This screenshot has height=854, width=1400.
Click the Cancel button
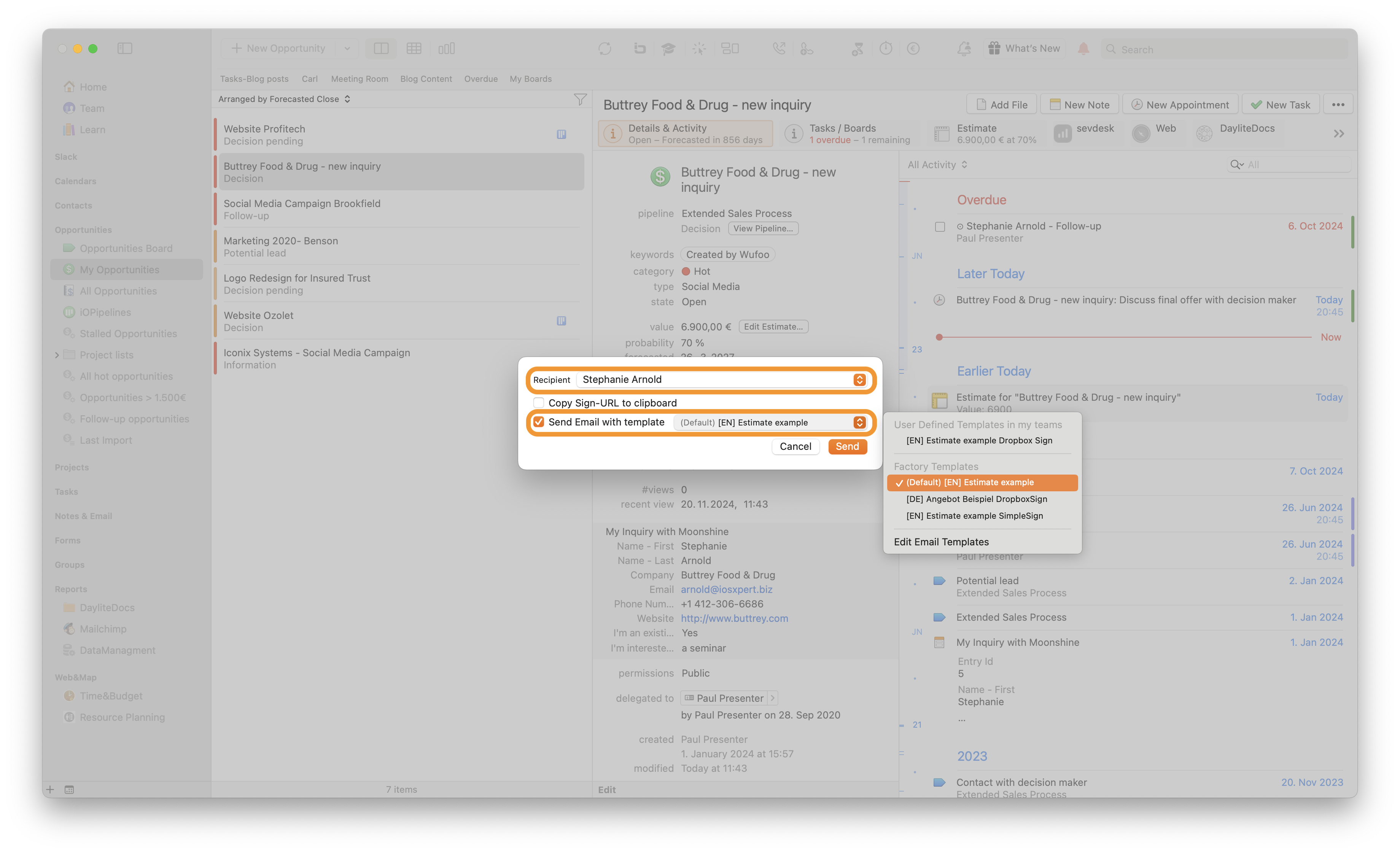pyautogui.click(x=795, y=447)
